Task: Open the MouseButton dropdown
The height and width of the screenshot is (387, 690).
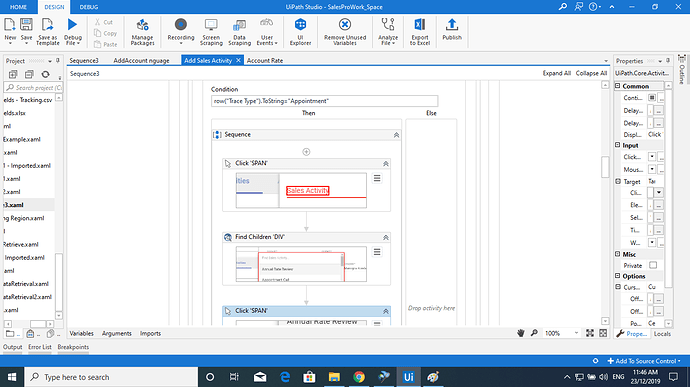Action: [x=652, y=169]
